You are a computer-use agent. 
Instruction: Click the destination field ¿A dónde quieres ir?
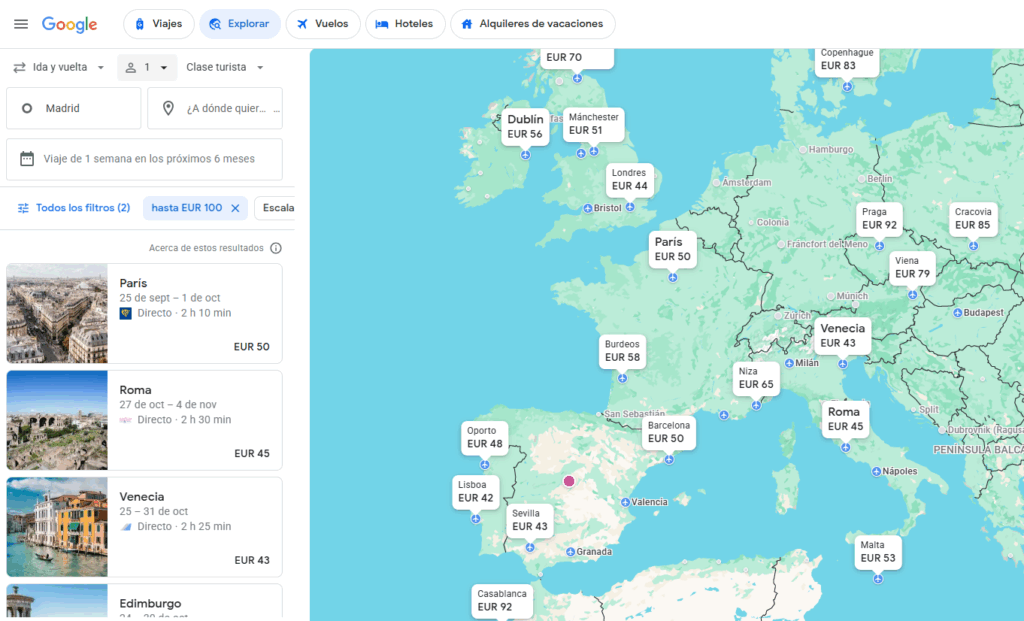pyautogui.click(x=215, y=108)
